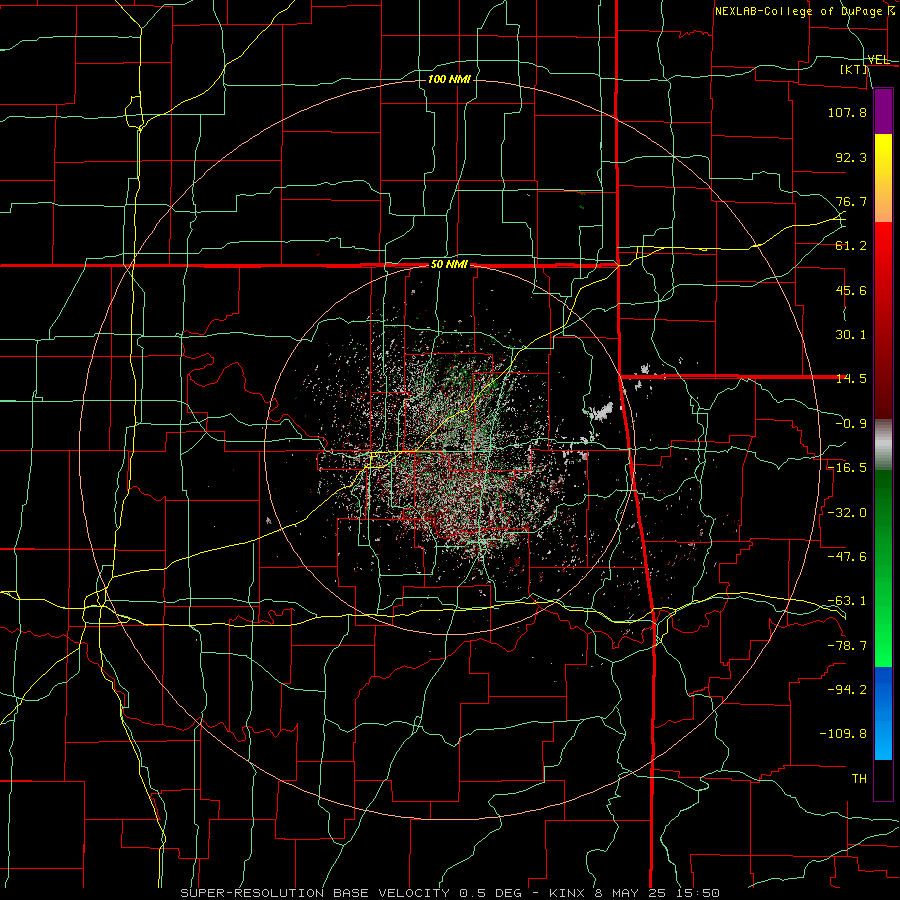Click the -78.7 velocity scale value
The image size is (900, 900).
point(847,645)
